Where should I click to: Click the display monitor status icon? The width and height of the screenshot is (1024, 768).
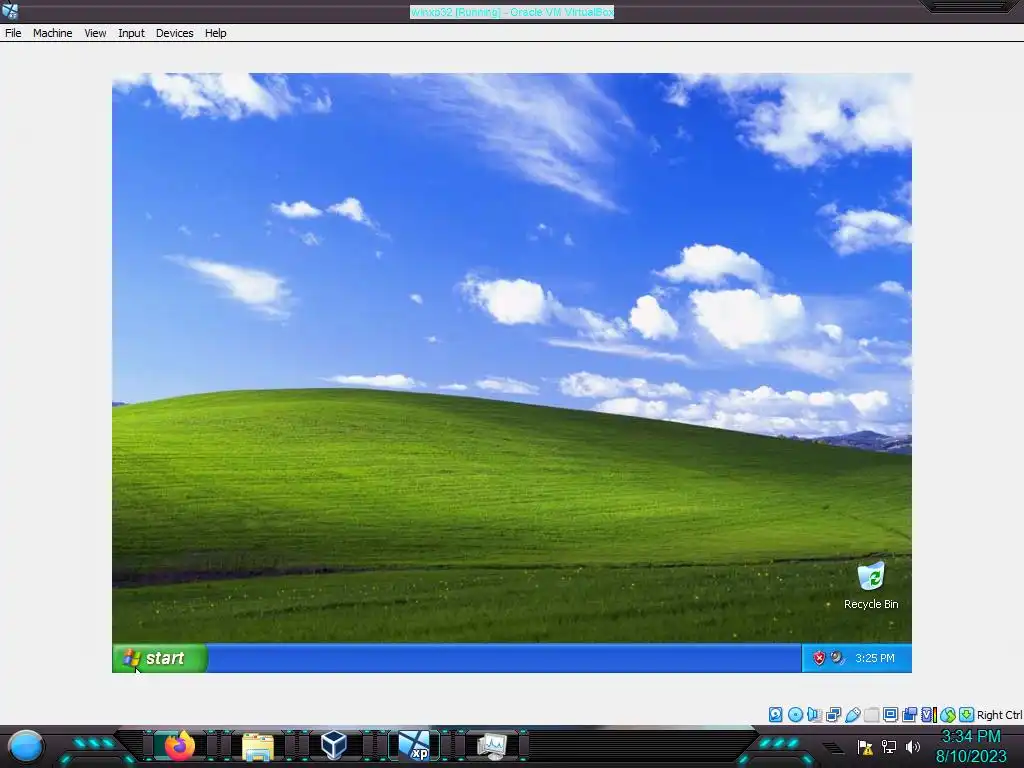(890, 714)
